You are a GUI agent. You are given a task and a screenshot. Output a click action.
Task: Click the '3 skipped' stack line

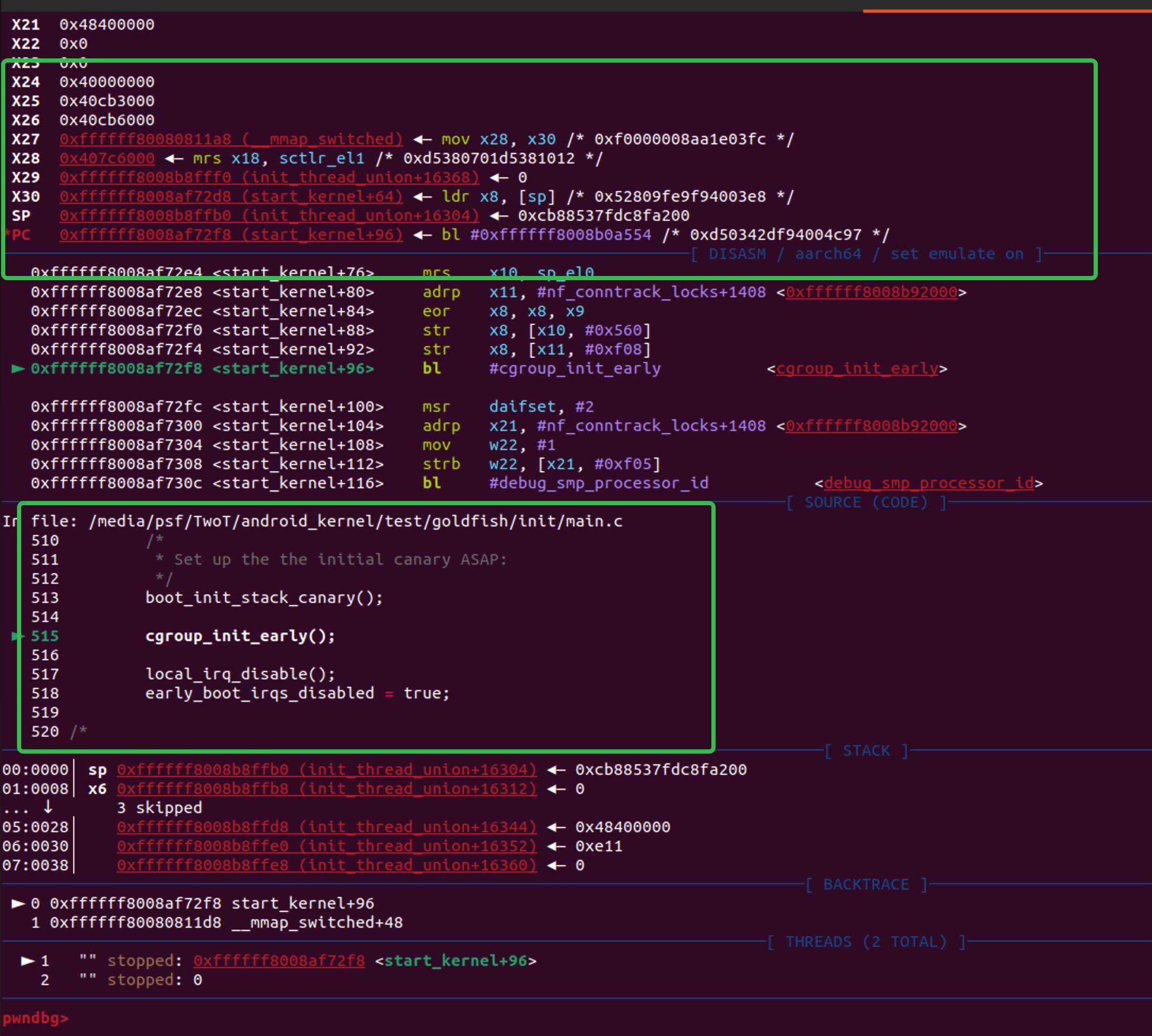pyautogui.click(x=159, y=808)
